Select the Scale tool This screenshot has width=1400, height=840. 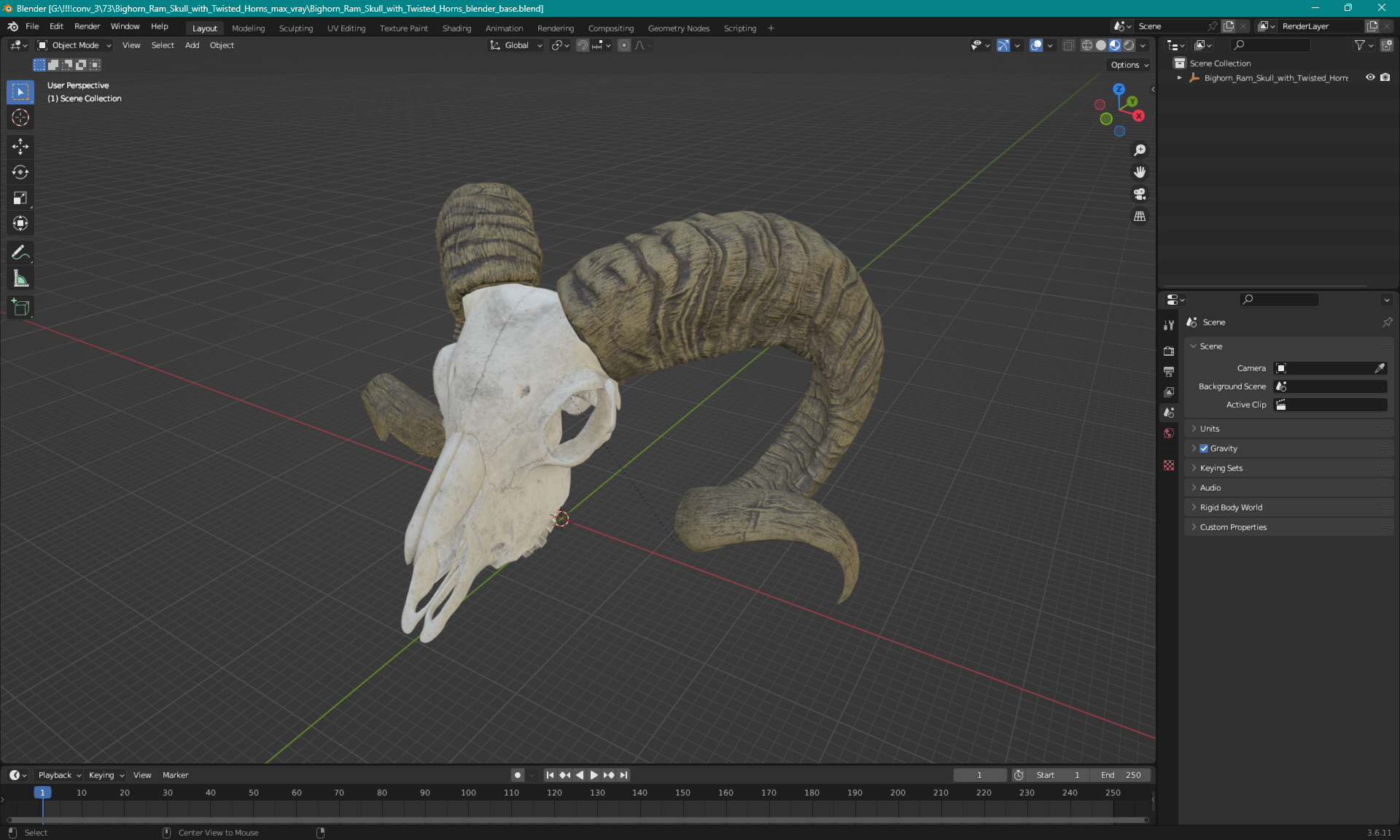click(x=20, y=198)
